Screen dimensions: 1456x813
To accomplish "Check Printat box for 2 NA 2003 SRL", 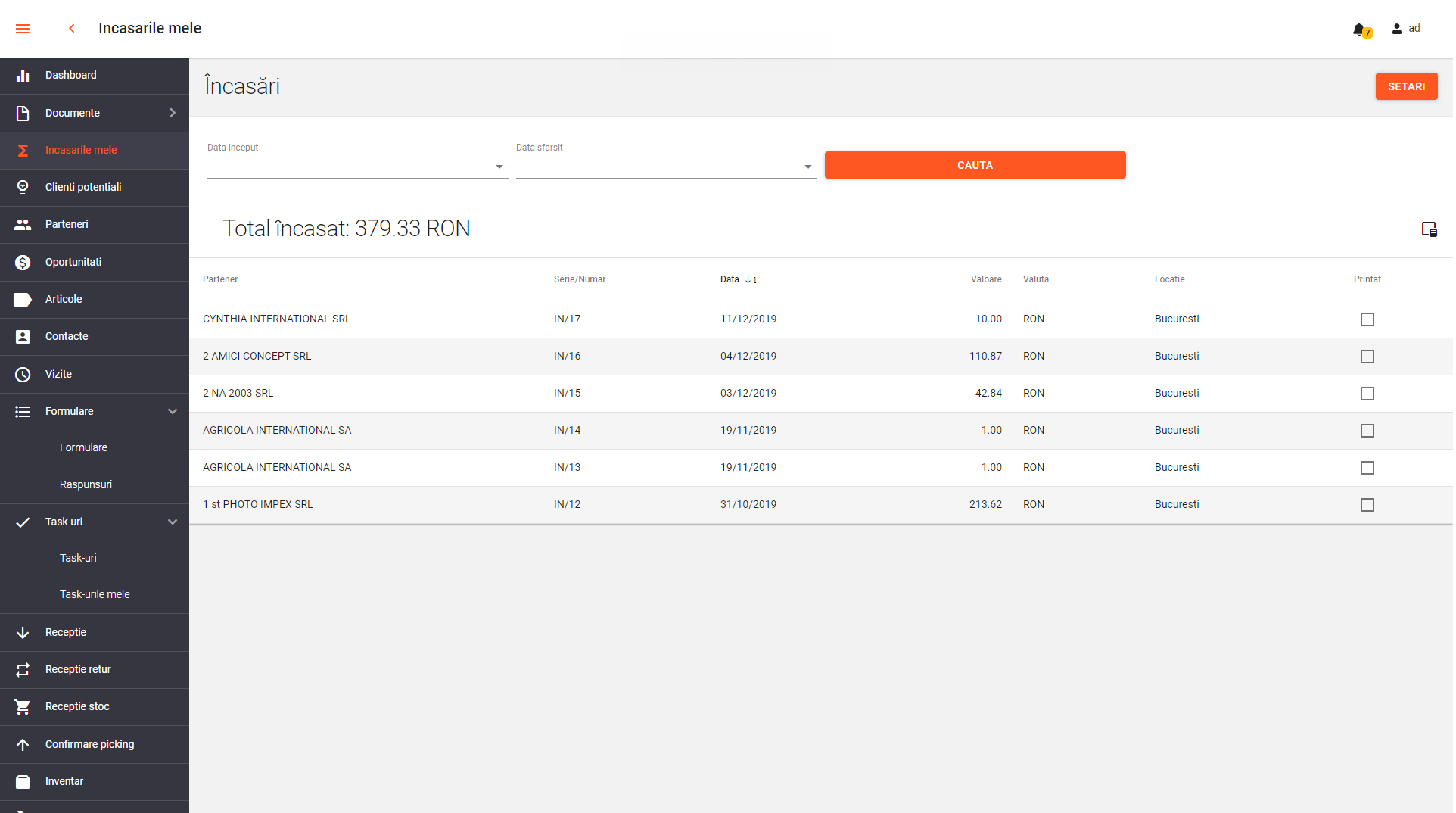I will pos(1367,394).
